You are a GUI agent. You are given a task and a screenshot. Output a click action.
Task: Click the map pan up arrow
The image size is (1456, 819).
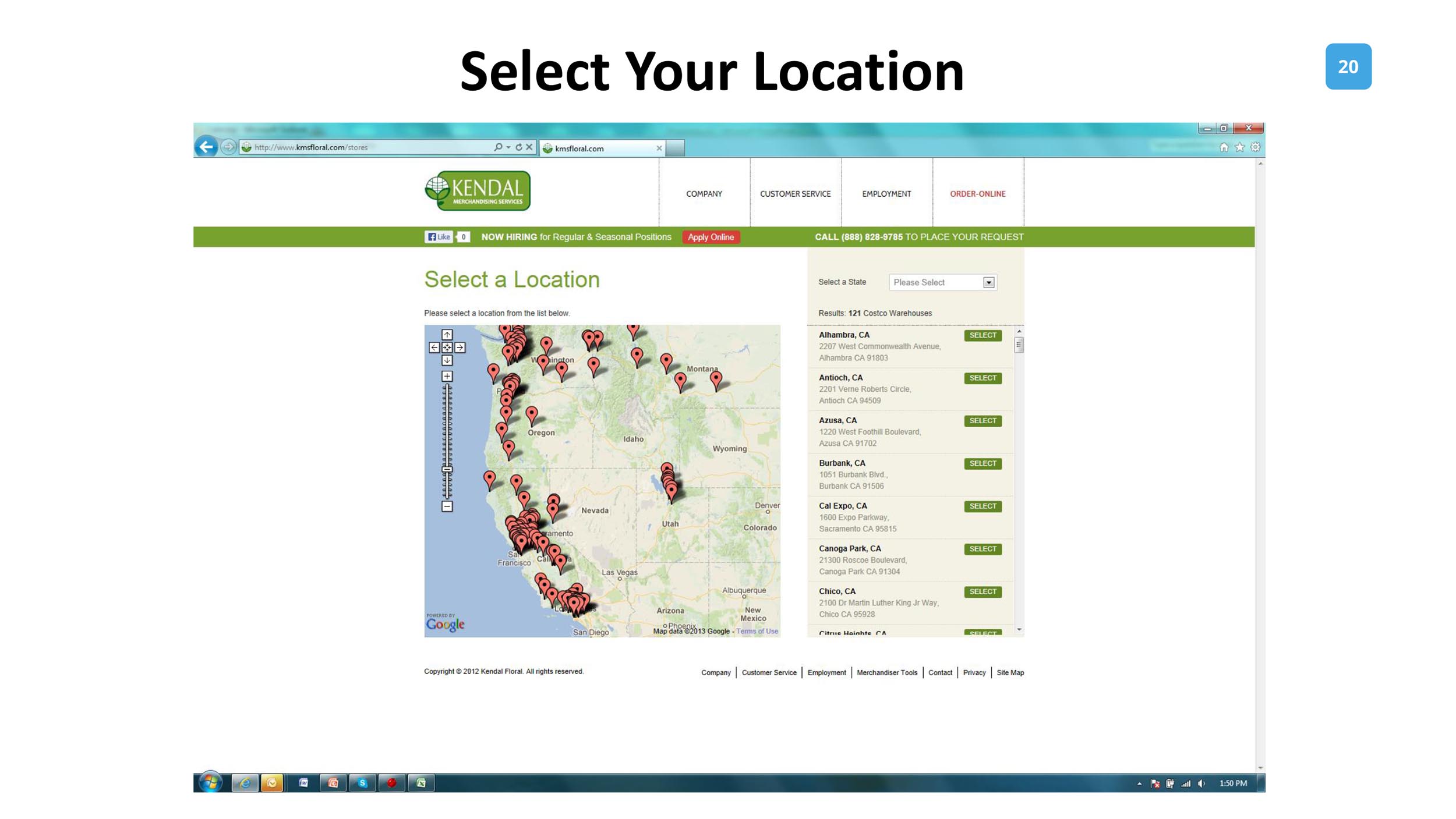(x=447, y=335)
